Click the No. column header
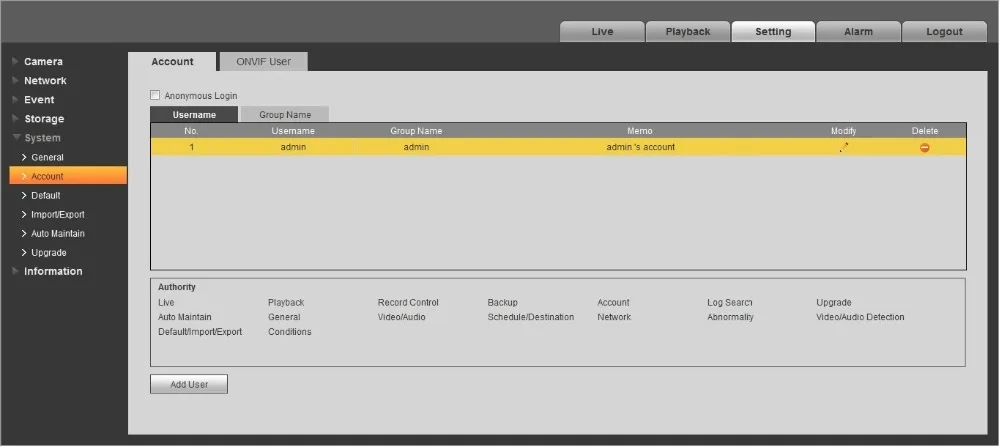 pyautogui.click(x=191, y=131)
